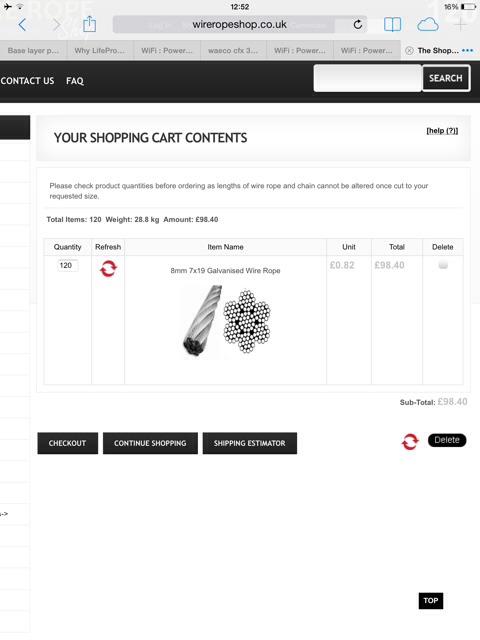
Task: Open the Base layer tab
Action: pyautogui.click(x=33, y=51)
